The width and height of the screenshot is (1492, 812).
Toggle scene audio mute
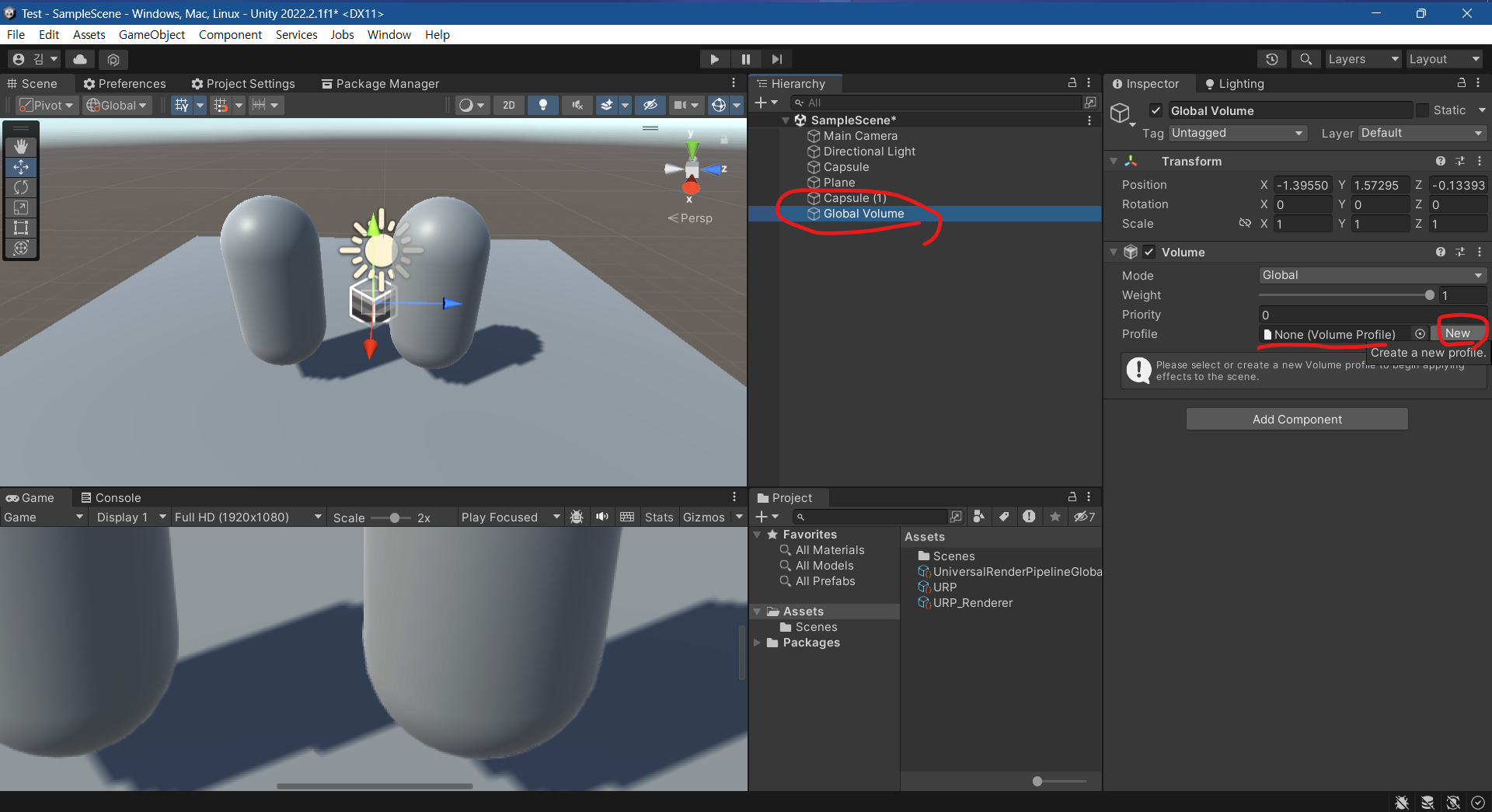point(577,106)
